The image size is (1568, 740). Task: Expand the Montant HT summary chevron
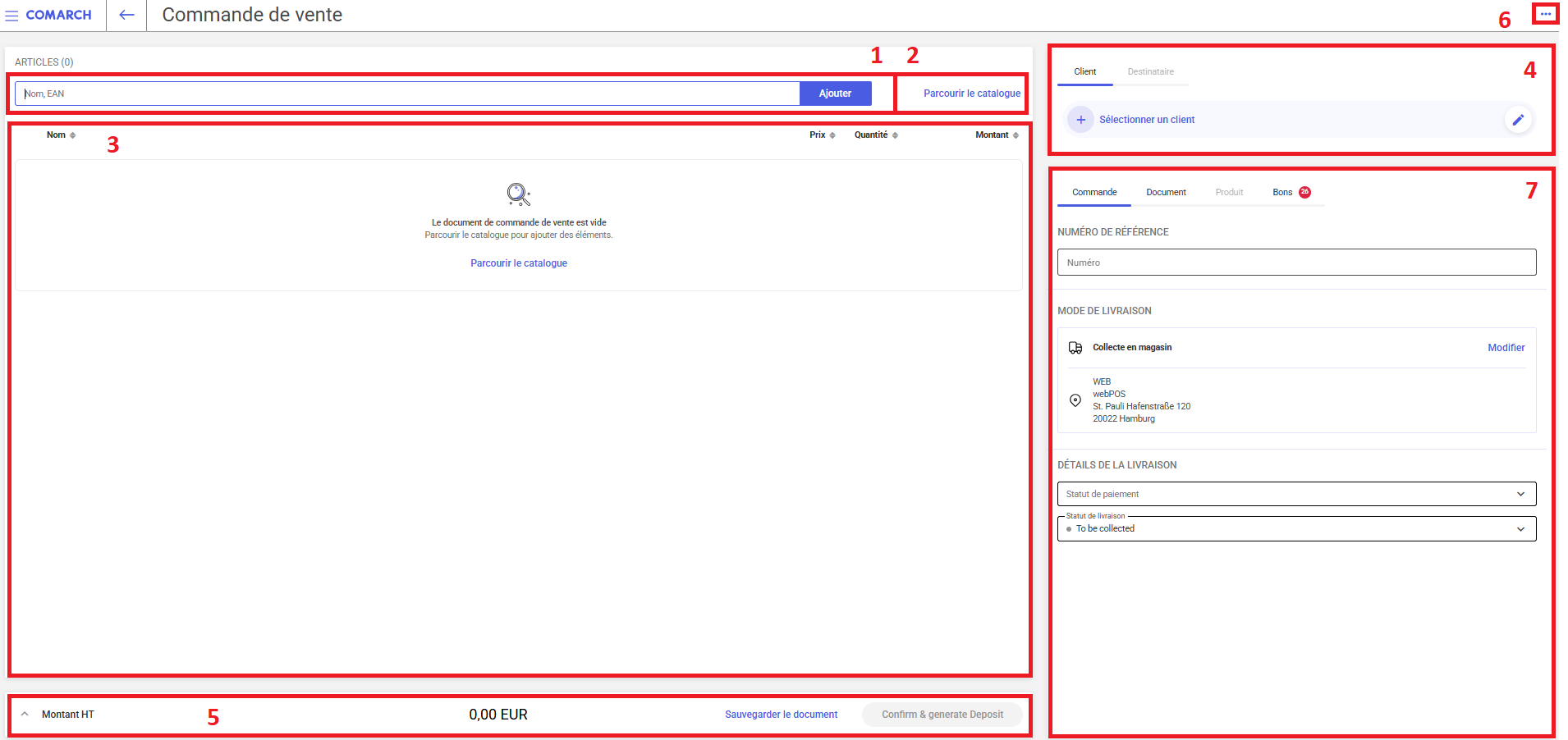coord(25,714)
